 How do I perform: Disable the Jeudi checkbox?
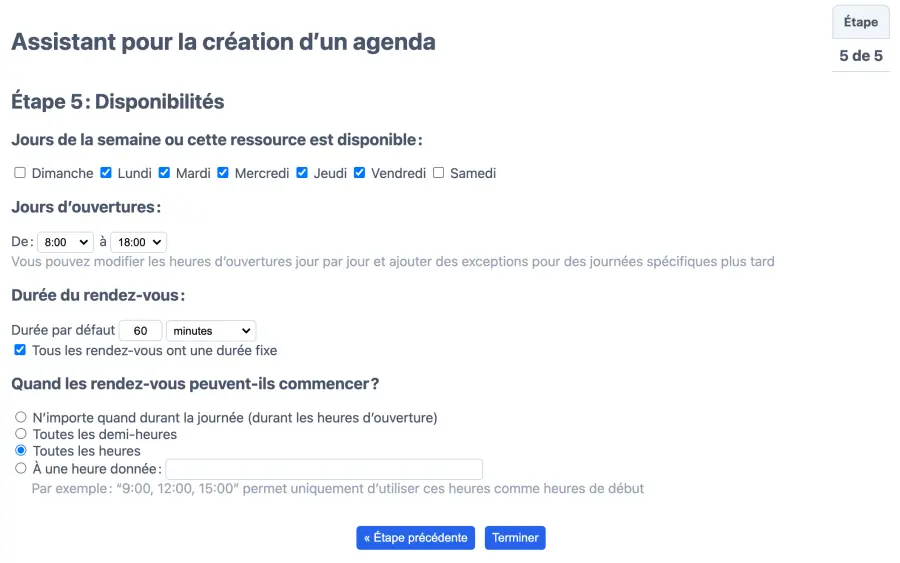click(x=302, y=173)
